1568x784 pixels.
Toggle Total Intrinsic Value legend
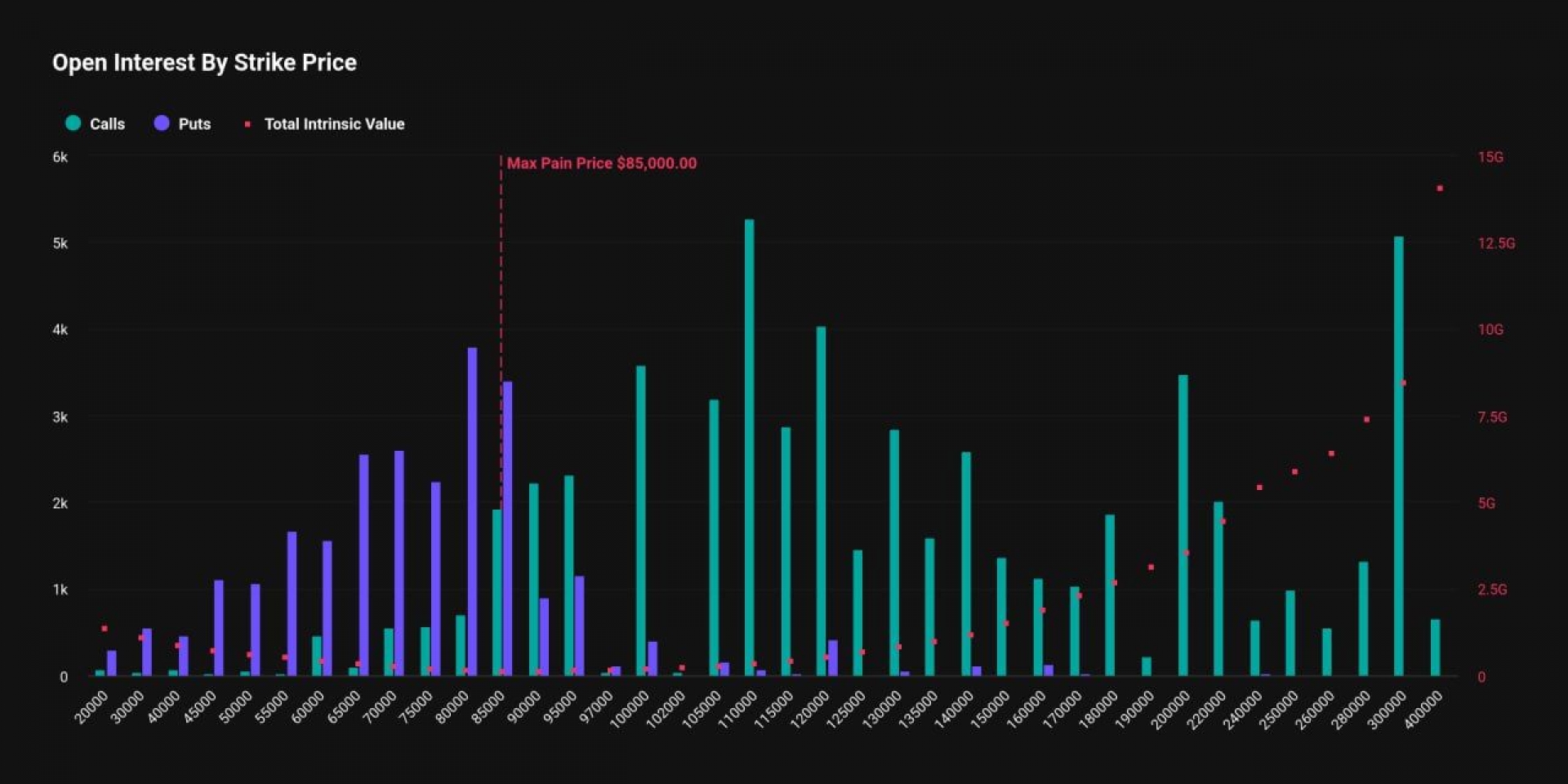tap(324, 123)
